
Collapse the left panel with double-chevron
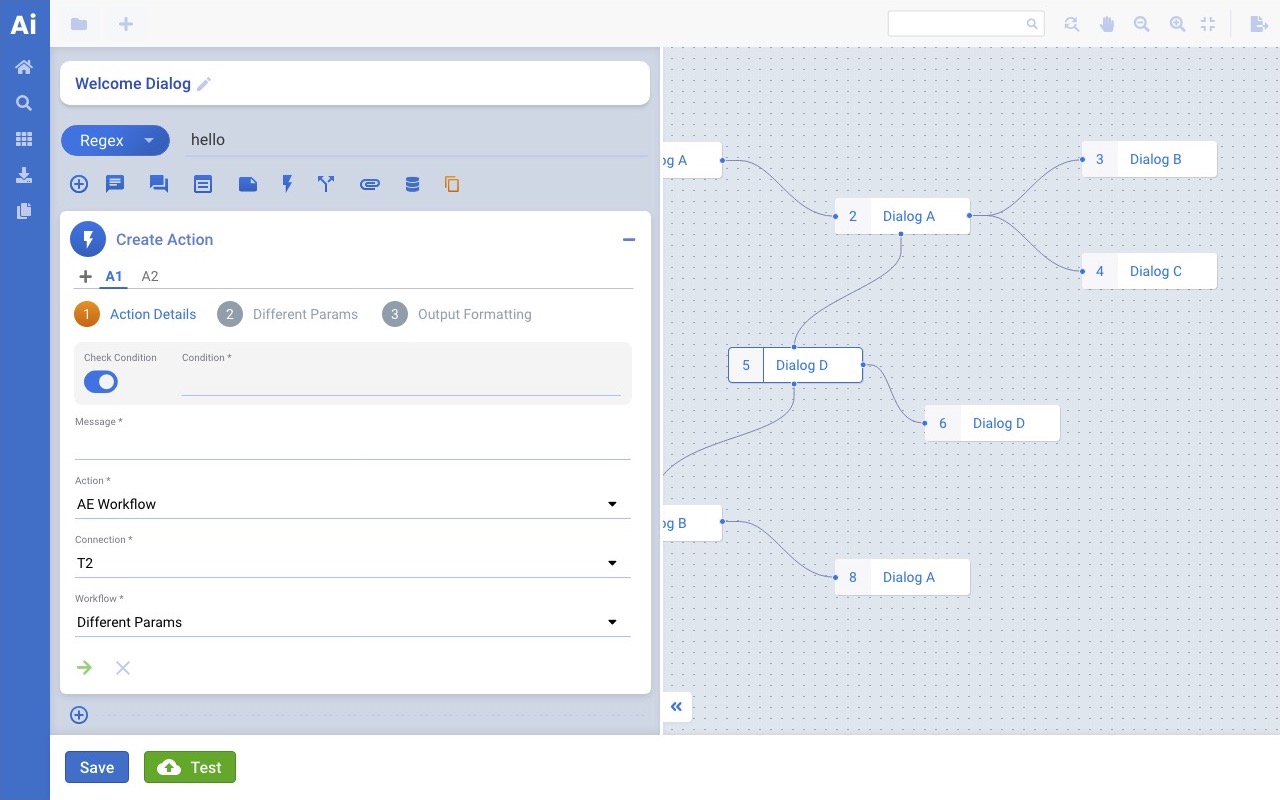[677, 707]
